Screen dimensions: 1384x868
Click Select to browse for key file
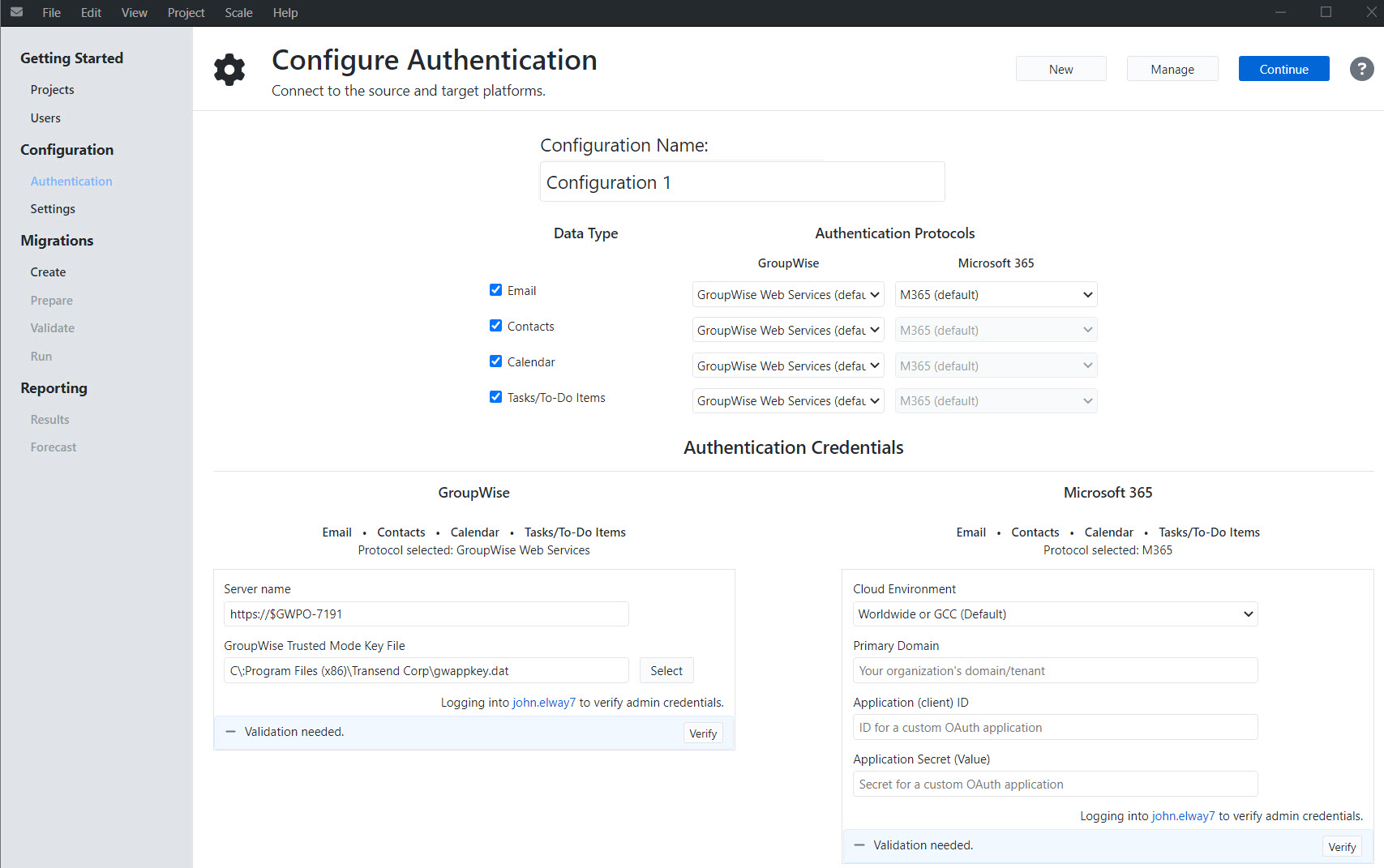[666, 671]
